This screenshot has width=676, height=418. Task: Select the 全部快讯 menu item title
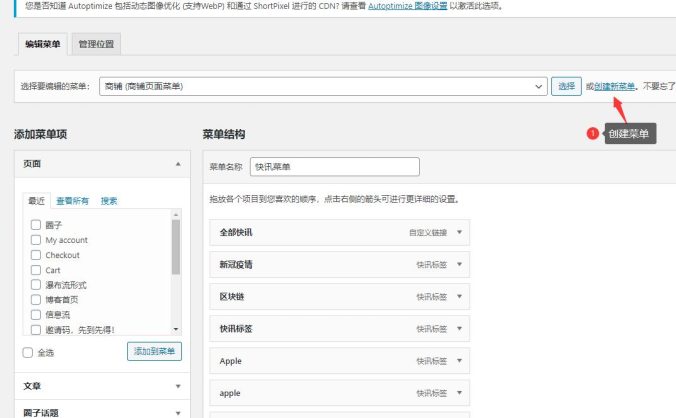point(236,232)
